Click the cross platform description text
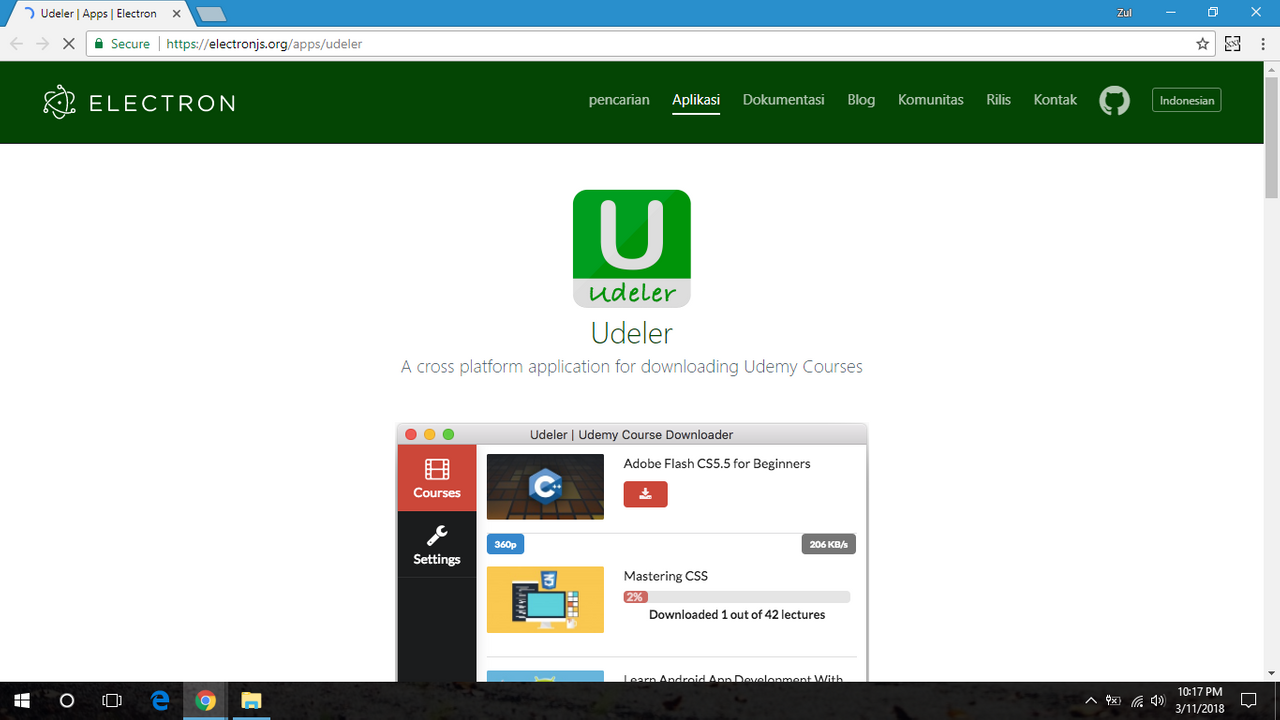 pyautogui.click(x=631, y=367)
